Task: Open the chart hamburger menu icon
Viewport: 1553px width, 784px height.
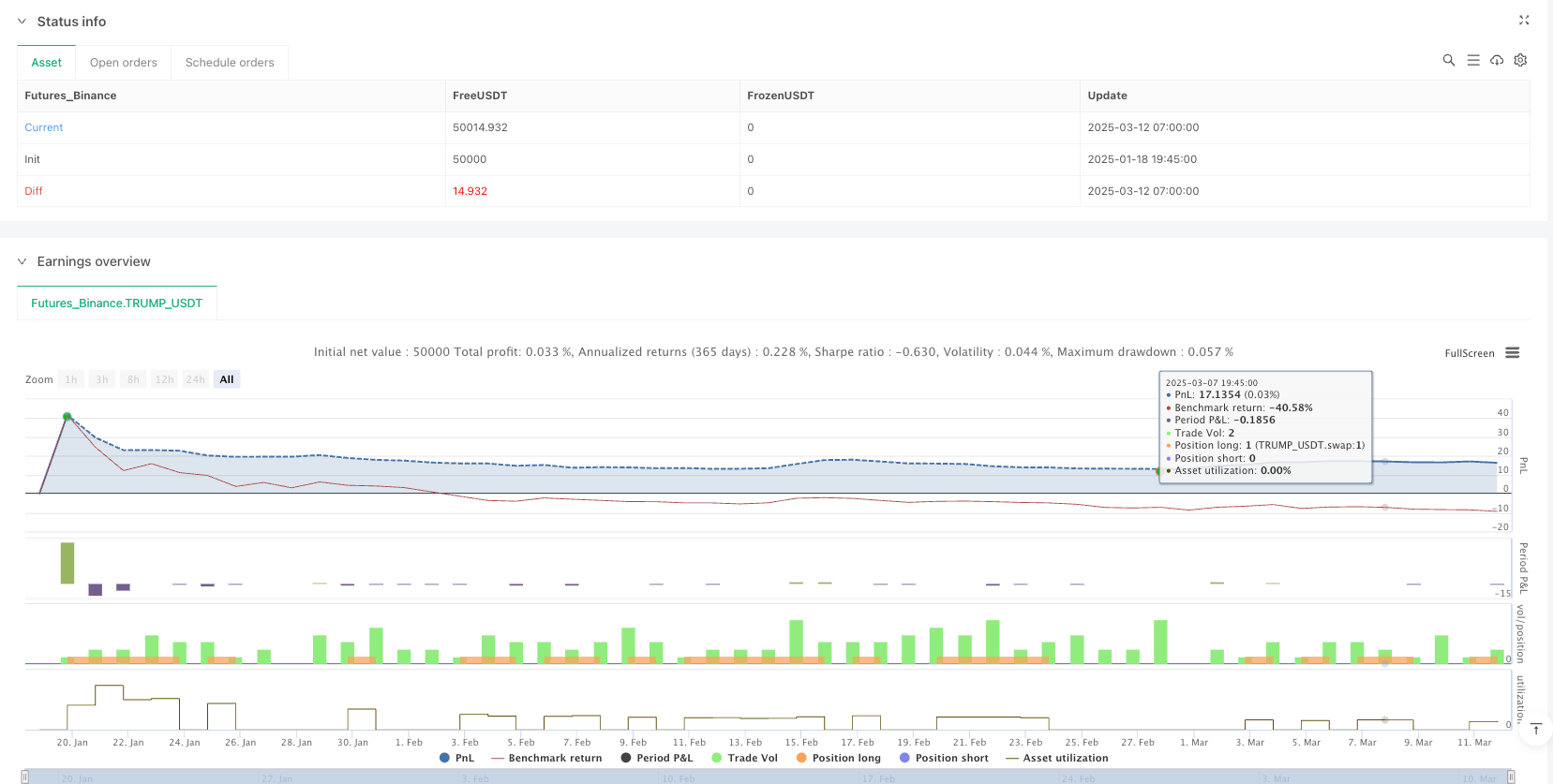Action: point(1512,353)
